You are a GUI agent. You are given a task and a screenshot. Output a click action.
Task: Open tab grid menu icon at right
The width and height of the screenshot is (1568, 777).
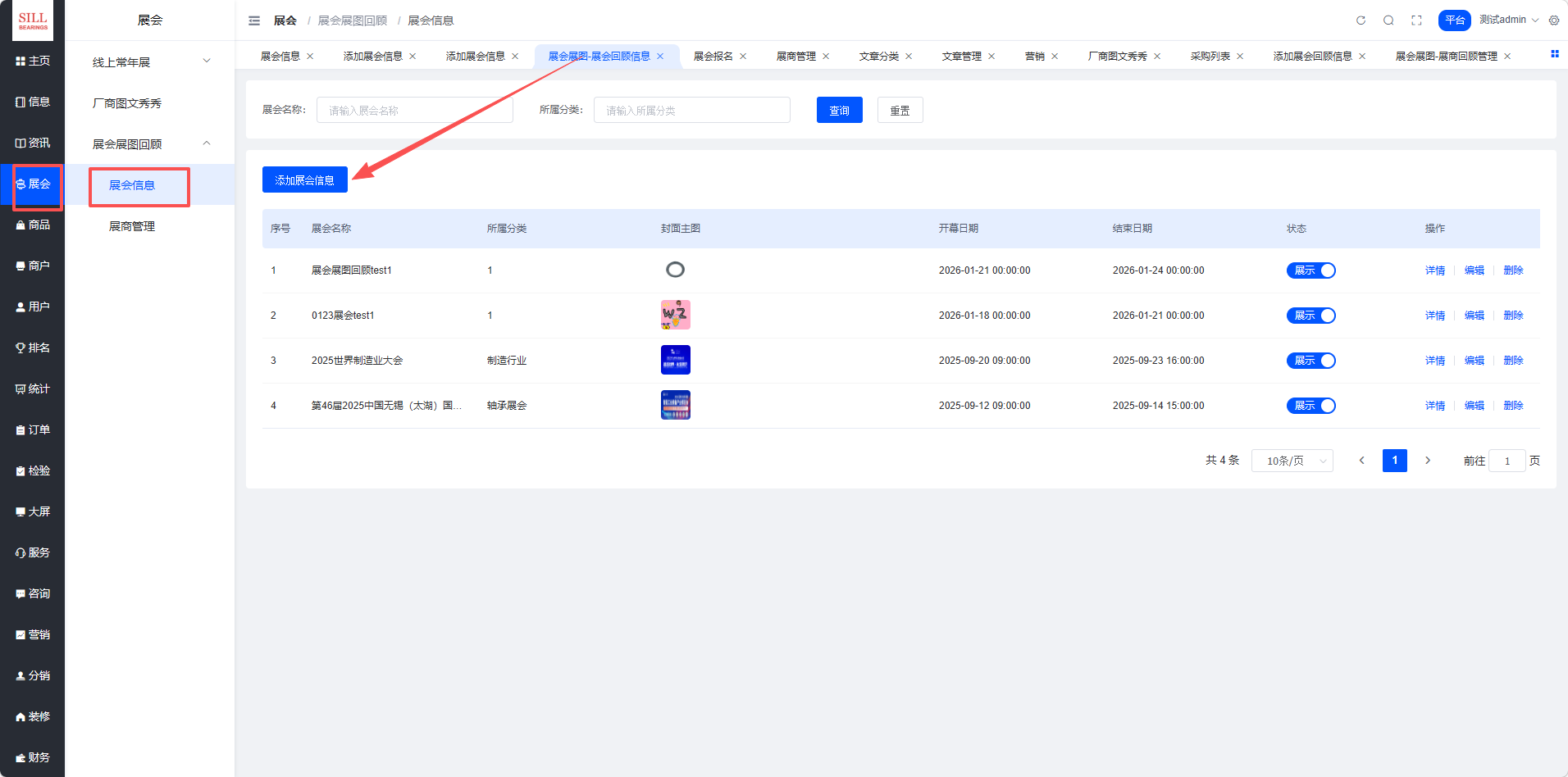coord(1554,54)
